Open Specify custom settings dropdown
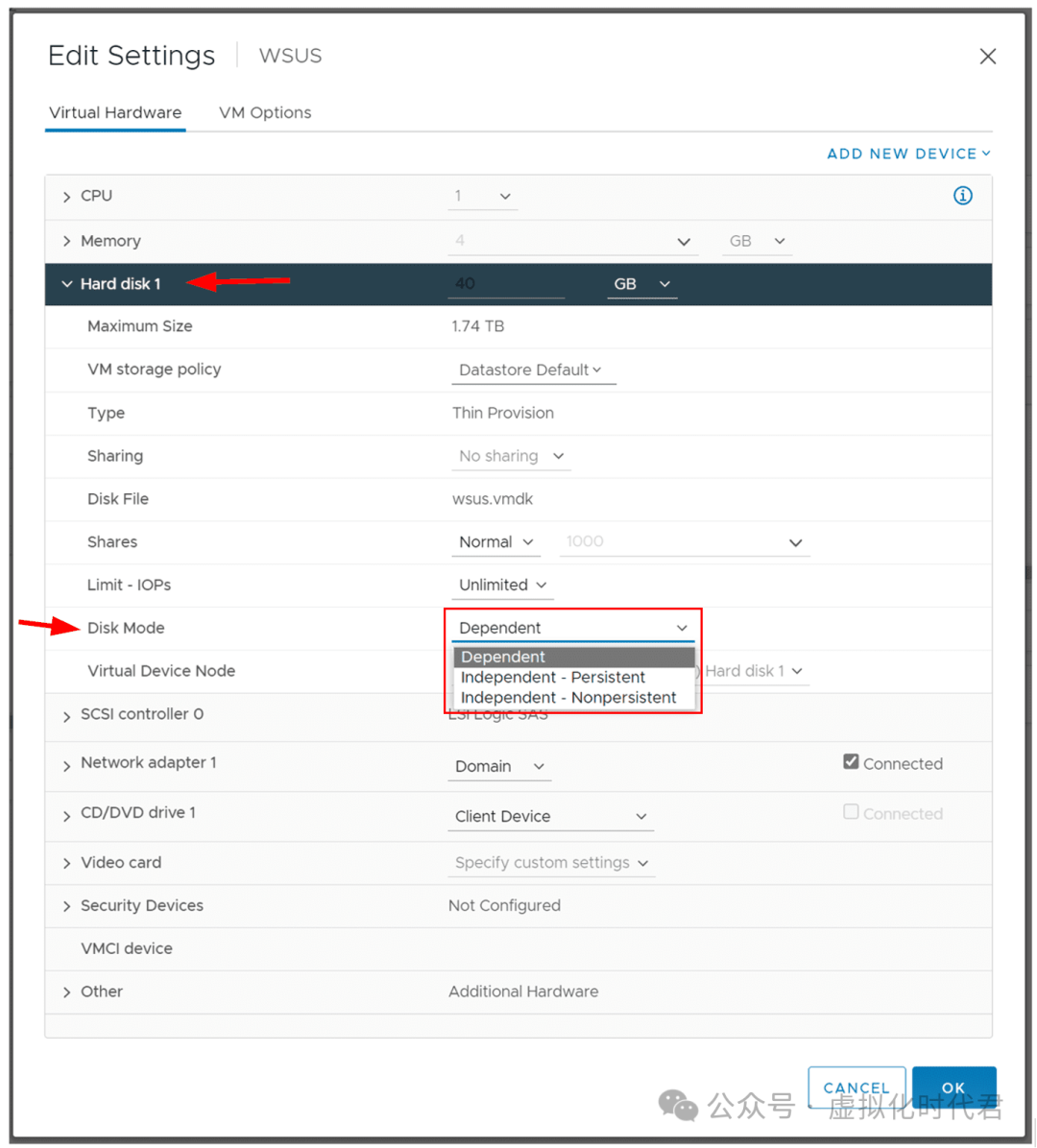 tap(551, 863)
